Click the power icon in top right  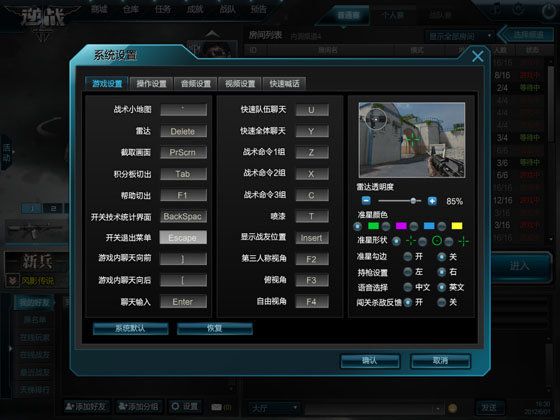[x=549, y=11]
